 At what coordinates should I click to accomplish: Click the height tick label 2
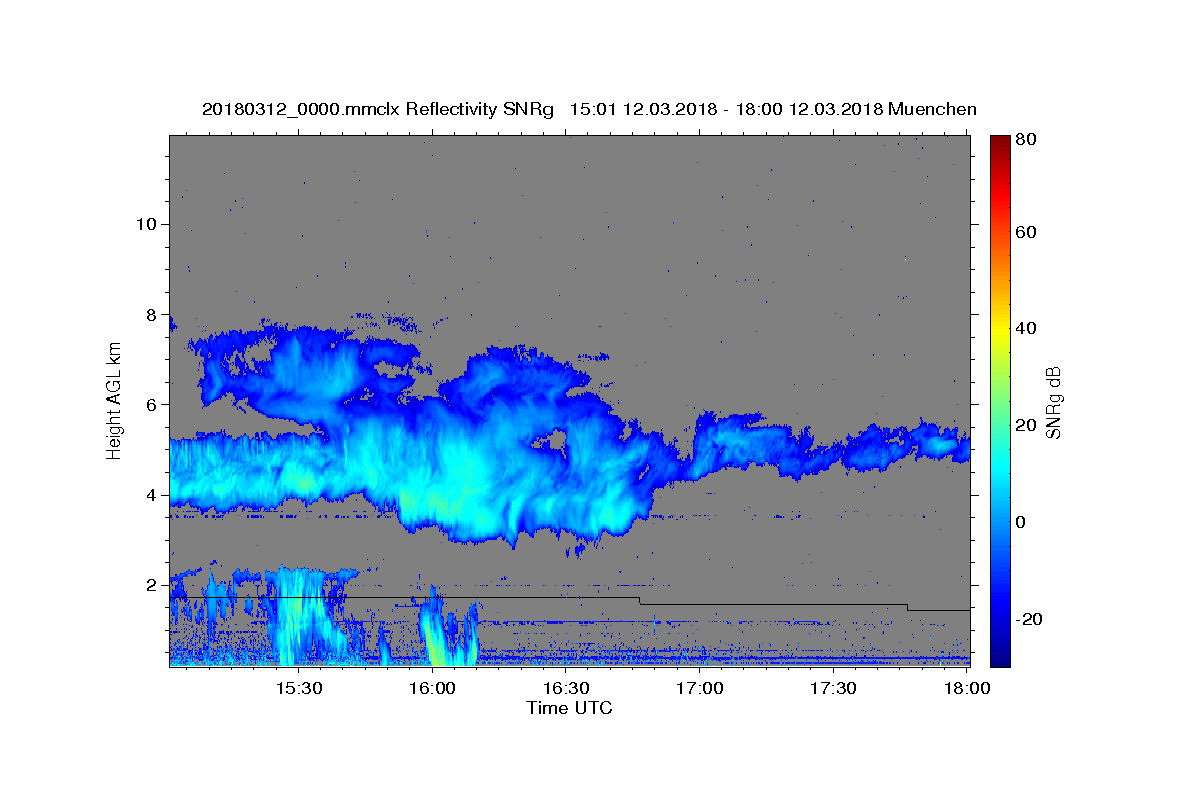pyautogui.click(x=153, y=585)
